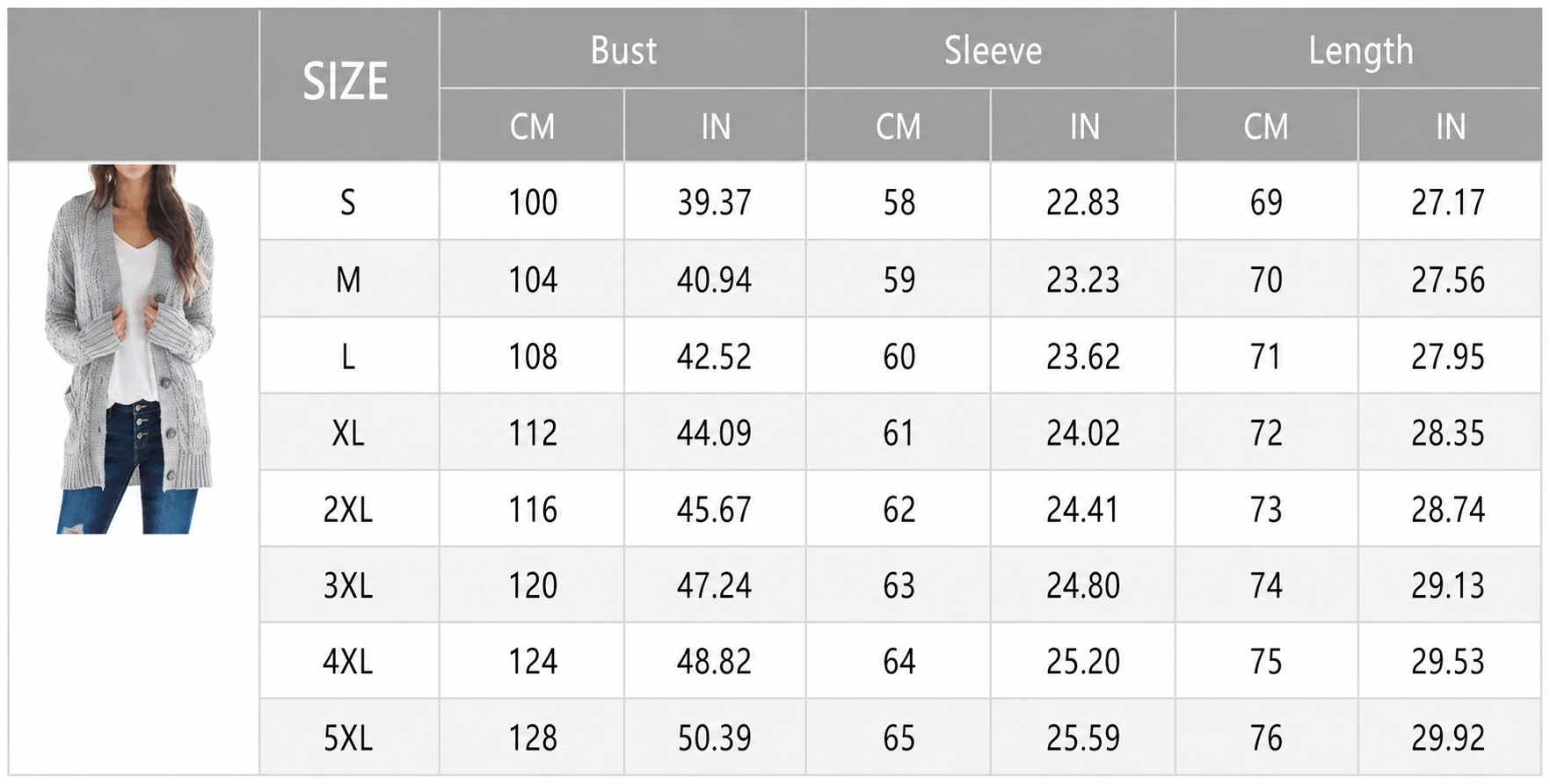The width and height of the screenshot is (1550, 784).
Task: Select the 5XL size row label
Action: coord(349,737)
